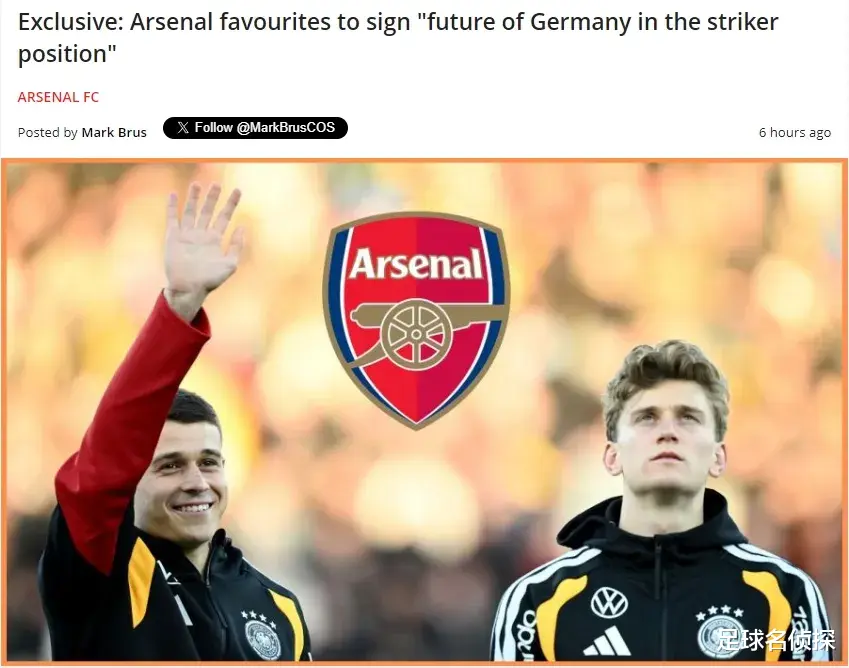Open the ARSENAL FC category link
Screen dimensions: 849x668
[58, 97]
